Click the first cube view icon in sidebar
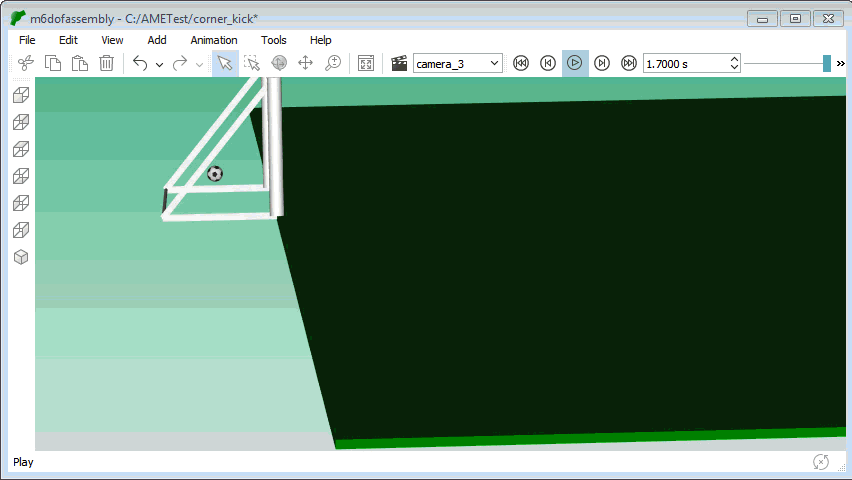This screenshot has width=852, height=480. [21, 95]
